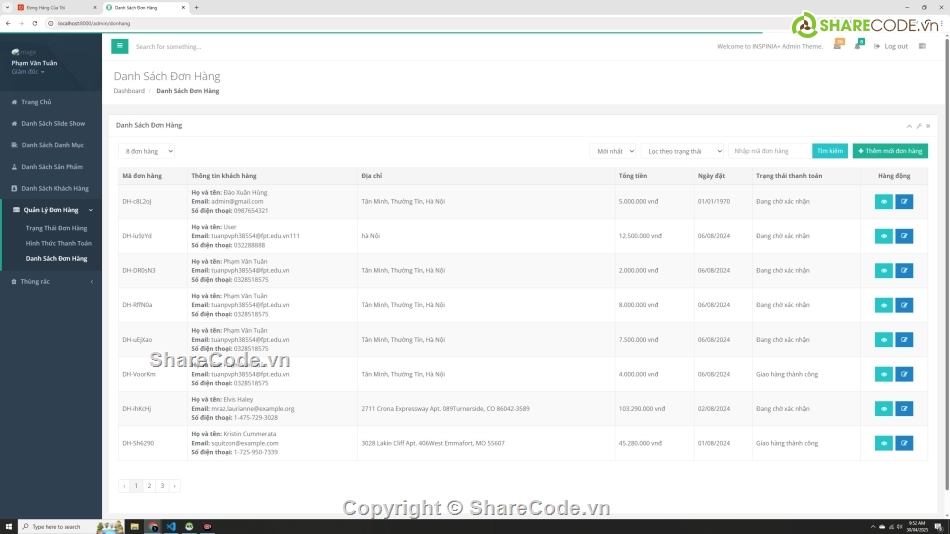
Task: Select Danh Sách Đơn Hàng submenu item
Action: click(56, 258)
